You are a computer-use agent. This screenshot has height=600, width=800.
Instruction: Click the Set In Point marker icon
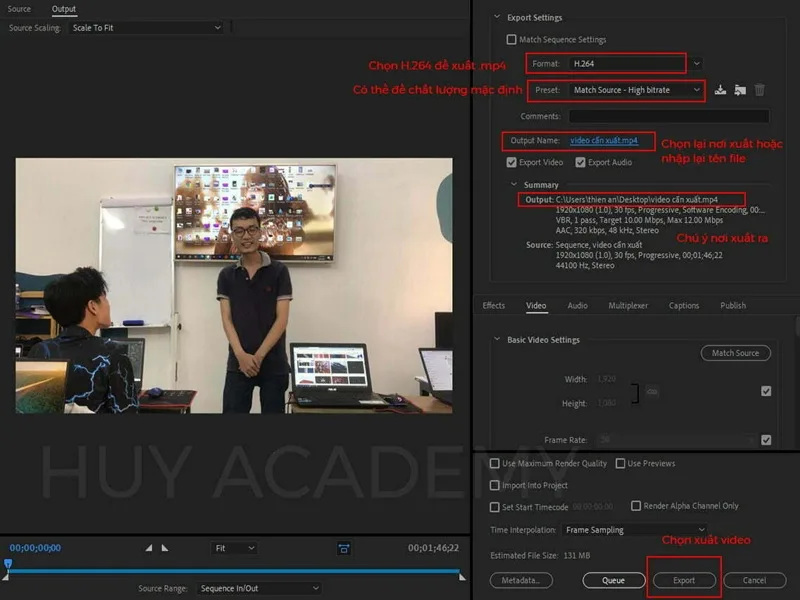point(148,548)
